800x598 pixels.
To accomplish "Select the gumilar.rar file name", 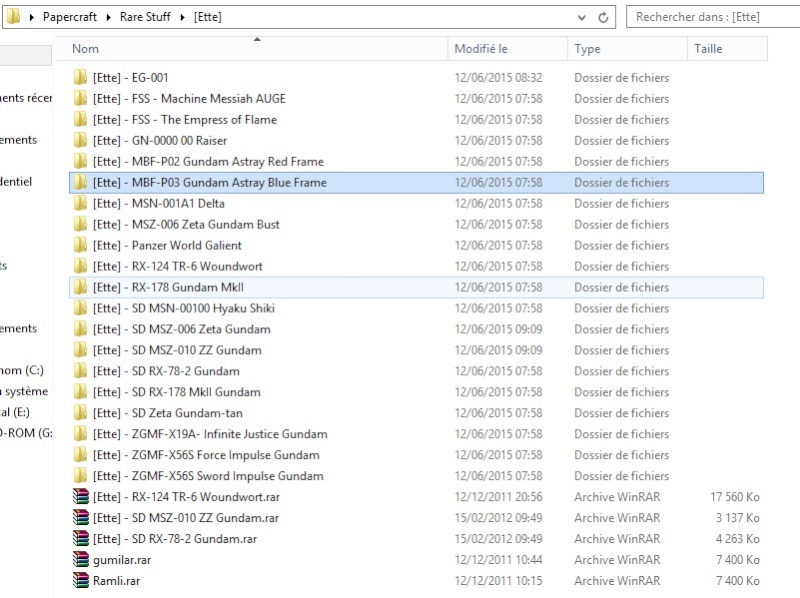I will [122, 559].
